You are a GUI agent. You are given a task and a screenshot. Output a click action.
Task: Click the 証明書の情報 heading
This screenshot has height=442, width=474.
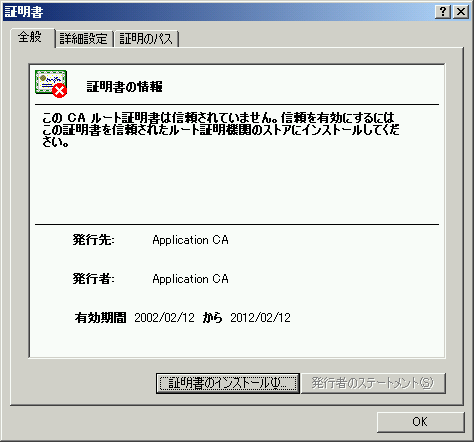[x=125, y=87]
